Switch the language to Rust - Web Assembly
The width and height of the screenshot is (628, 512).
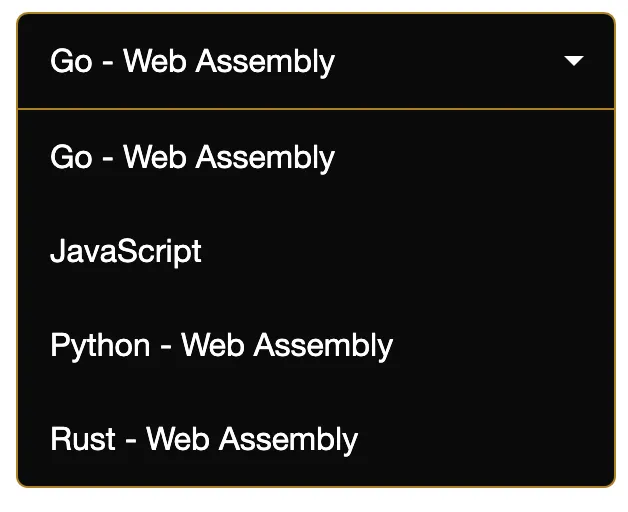(x=204, y=440)
